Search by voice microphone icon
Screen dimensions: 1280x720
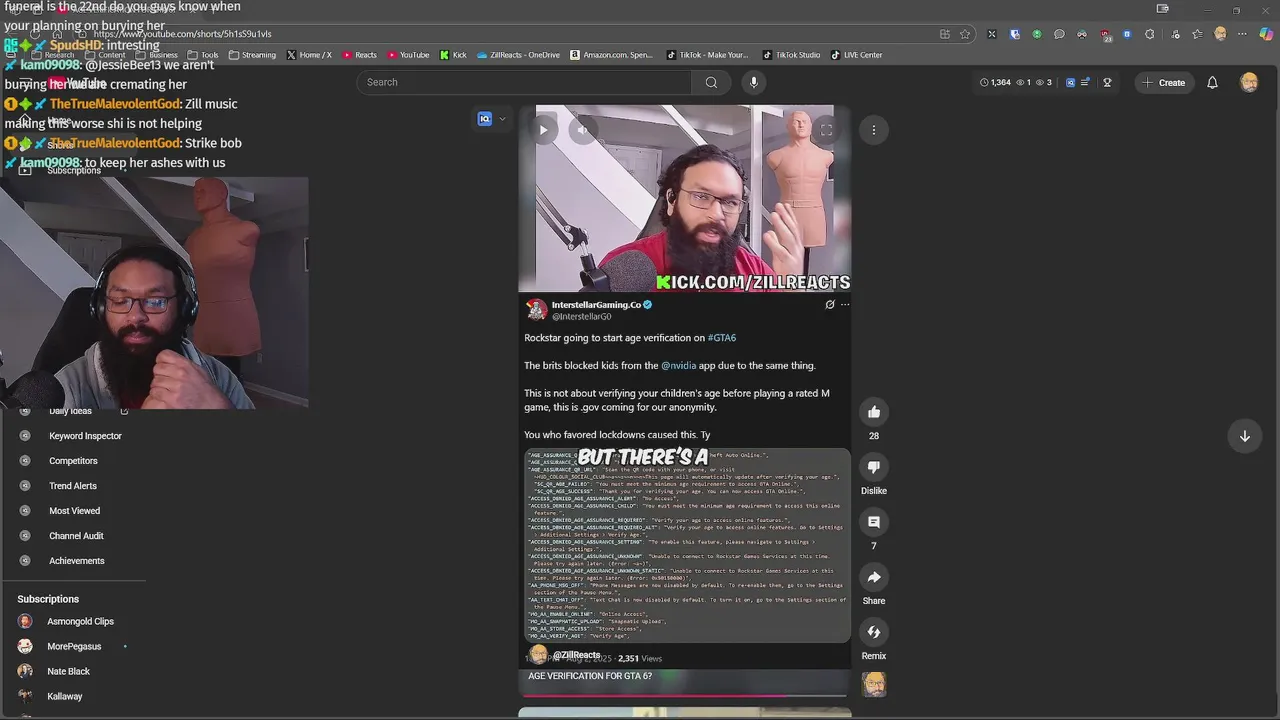coord(754,82)
